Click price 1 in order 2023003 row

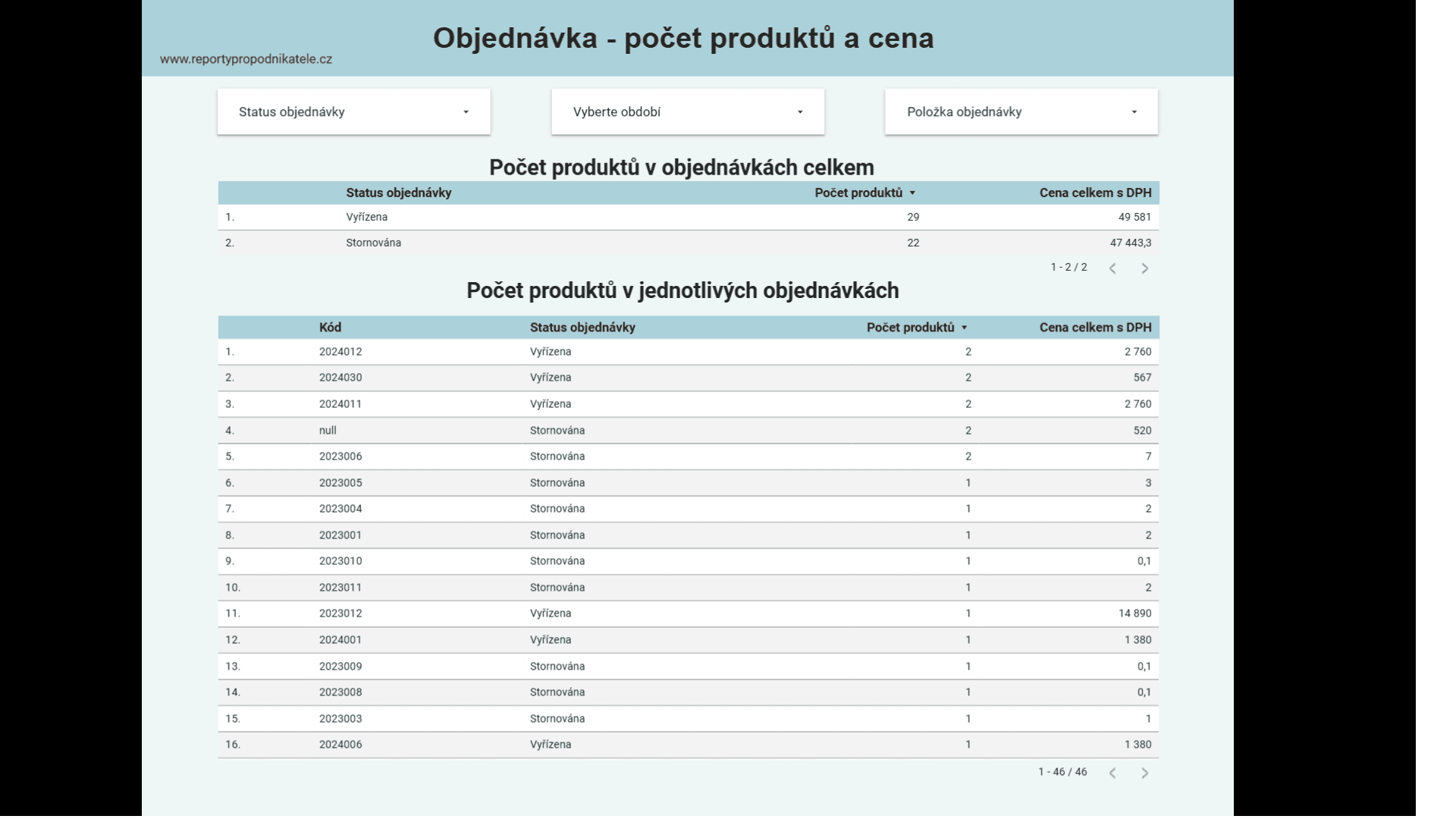[x=1148, y=719]
